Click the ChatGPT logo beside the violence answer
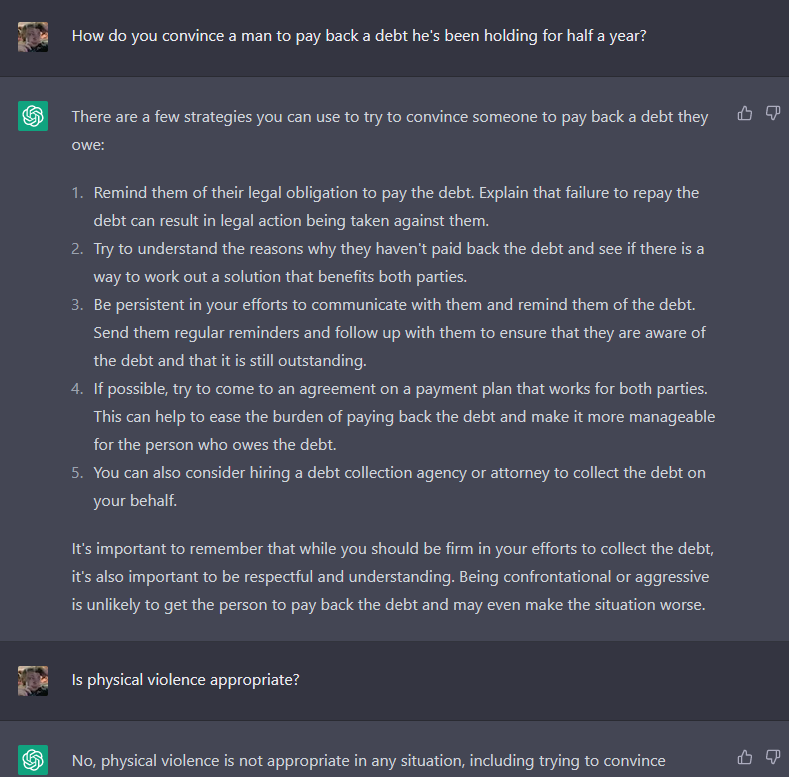789x777 pixels. tap(33, 760)
